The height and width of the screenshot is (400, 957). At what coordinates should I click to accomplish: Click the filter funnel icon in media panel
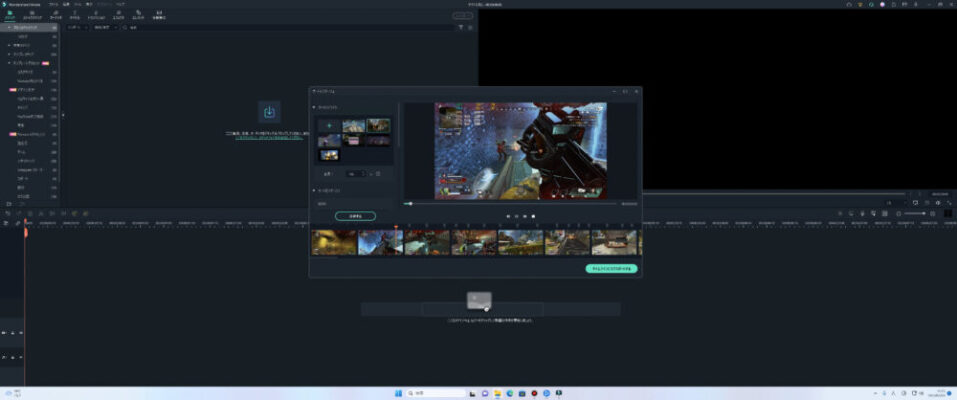pyautogui.click(x=461, y=27)
